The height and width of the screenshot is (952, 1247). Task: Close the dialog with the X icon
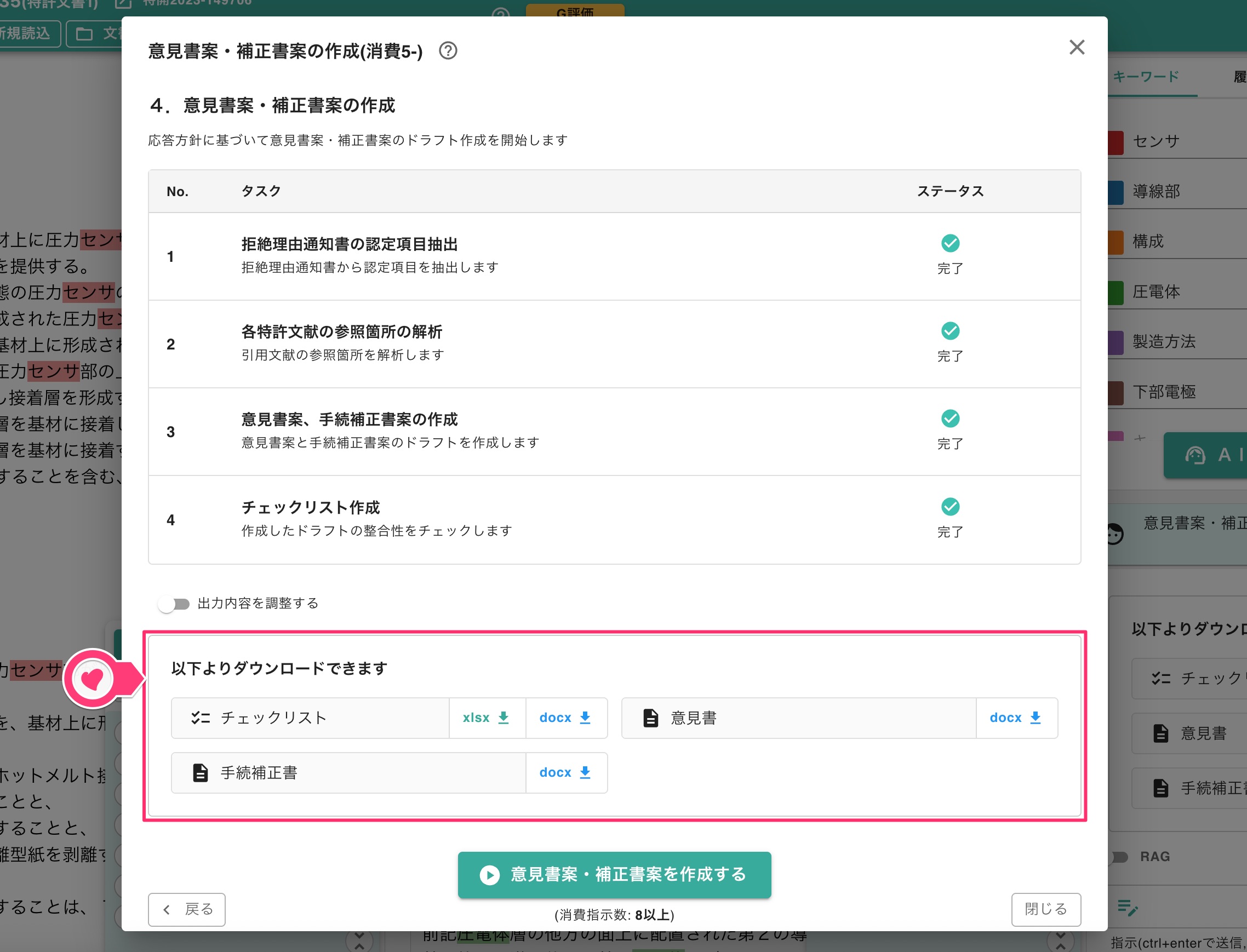(x=1077, y=47)
